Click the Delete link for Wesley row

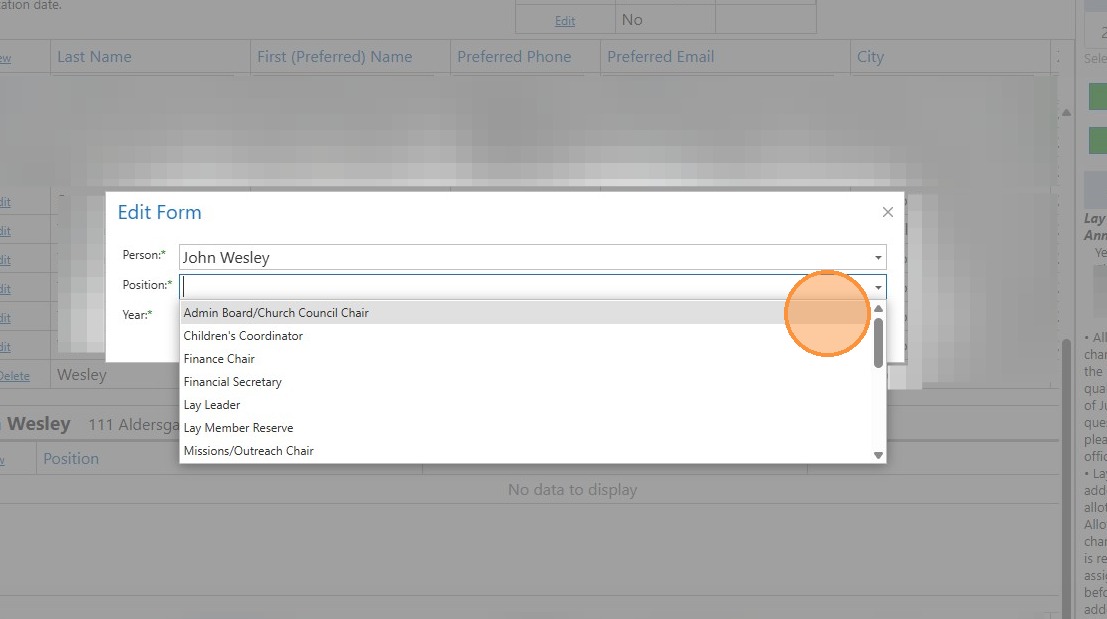[x=14, y=376]
